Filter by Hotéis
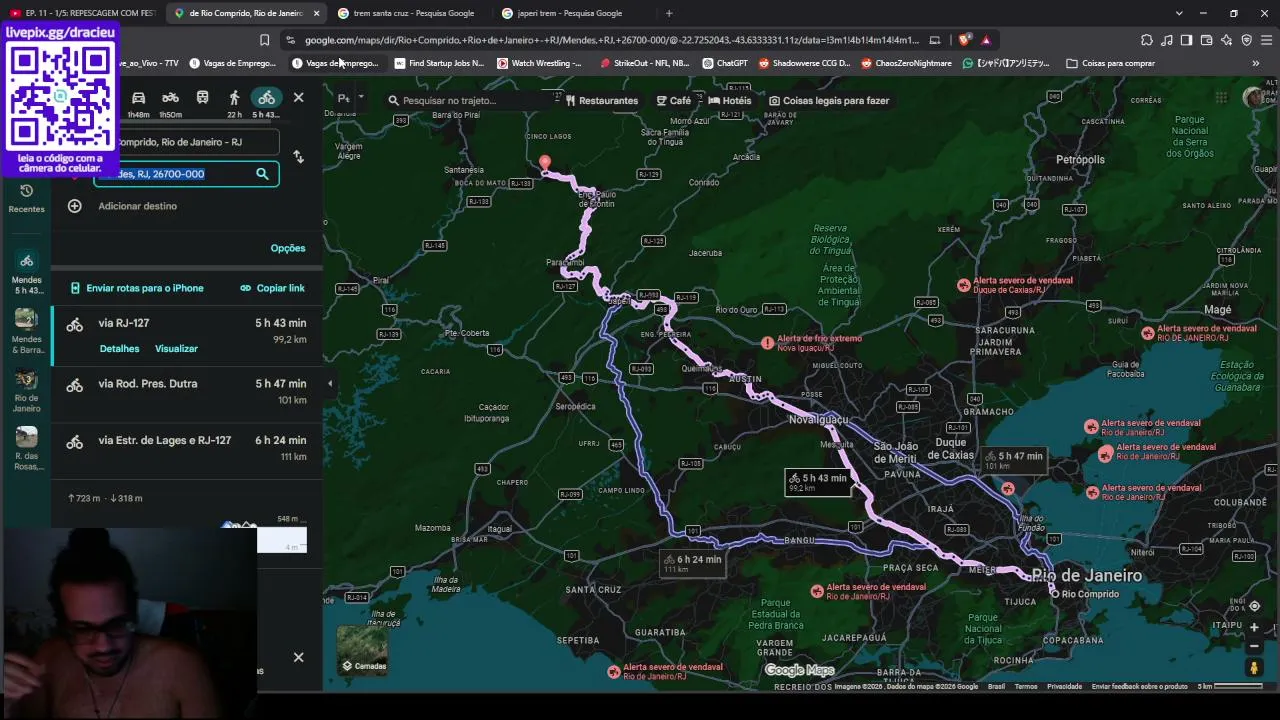 [x=730, y=101]
